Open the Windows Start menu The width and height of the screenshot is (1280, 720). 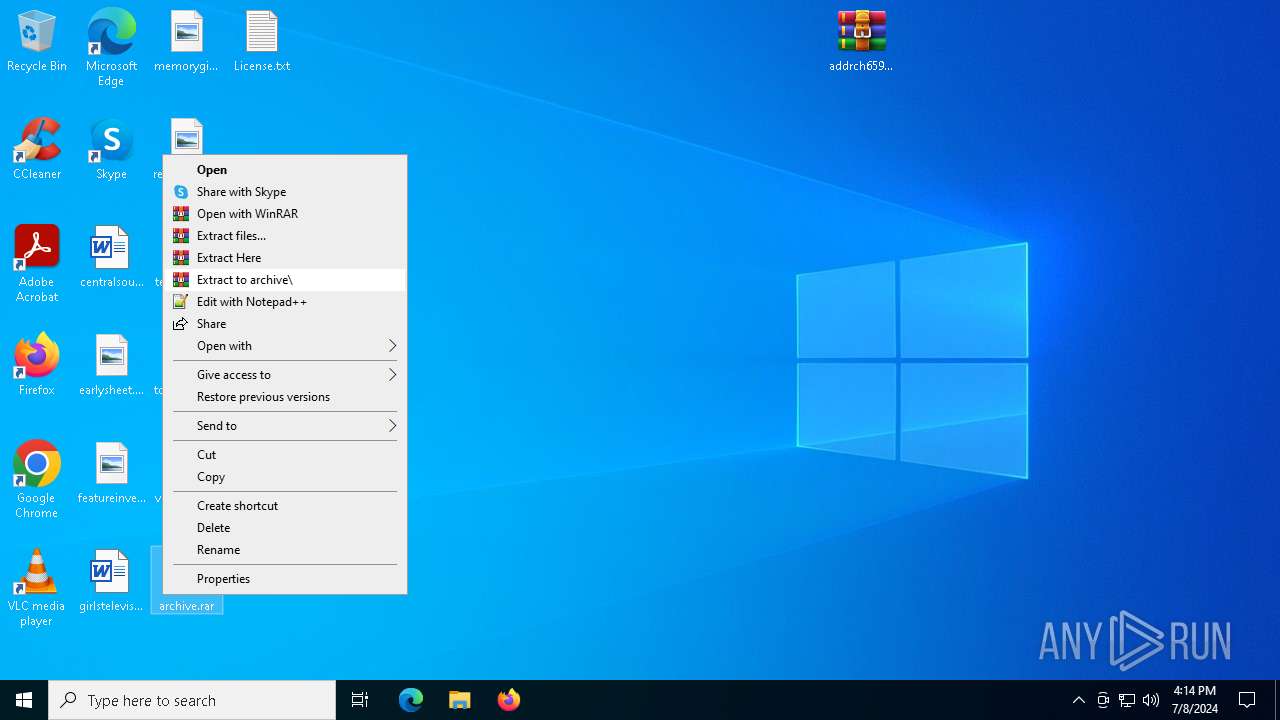[x=24, y=700]
